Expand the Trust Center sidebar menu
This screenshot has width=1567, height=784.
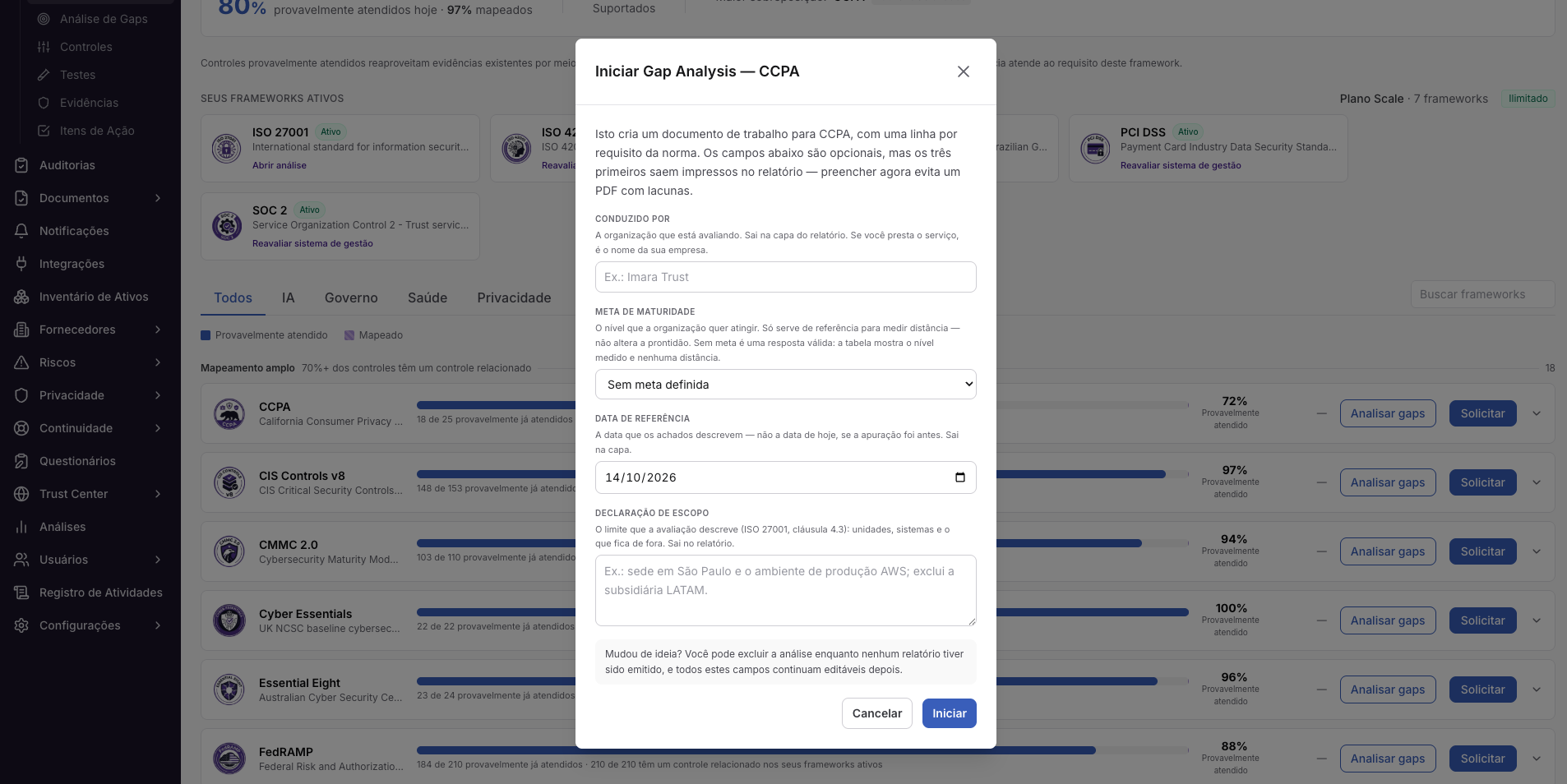click(158, 494)
